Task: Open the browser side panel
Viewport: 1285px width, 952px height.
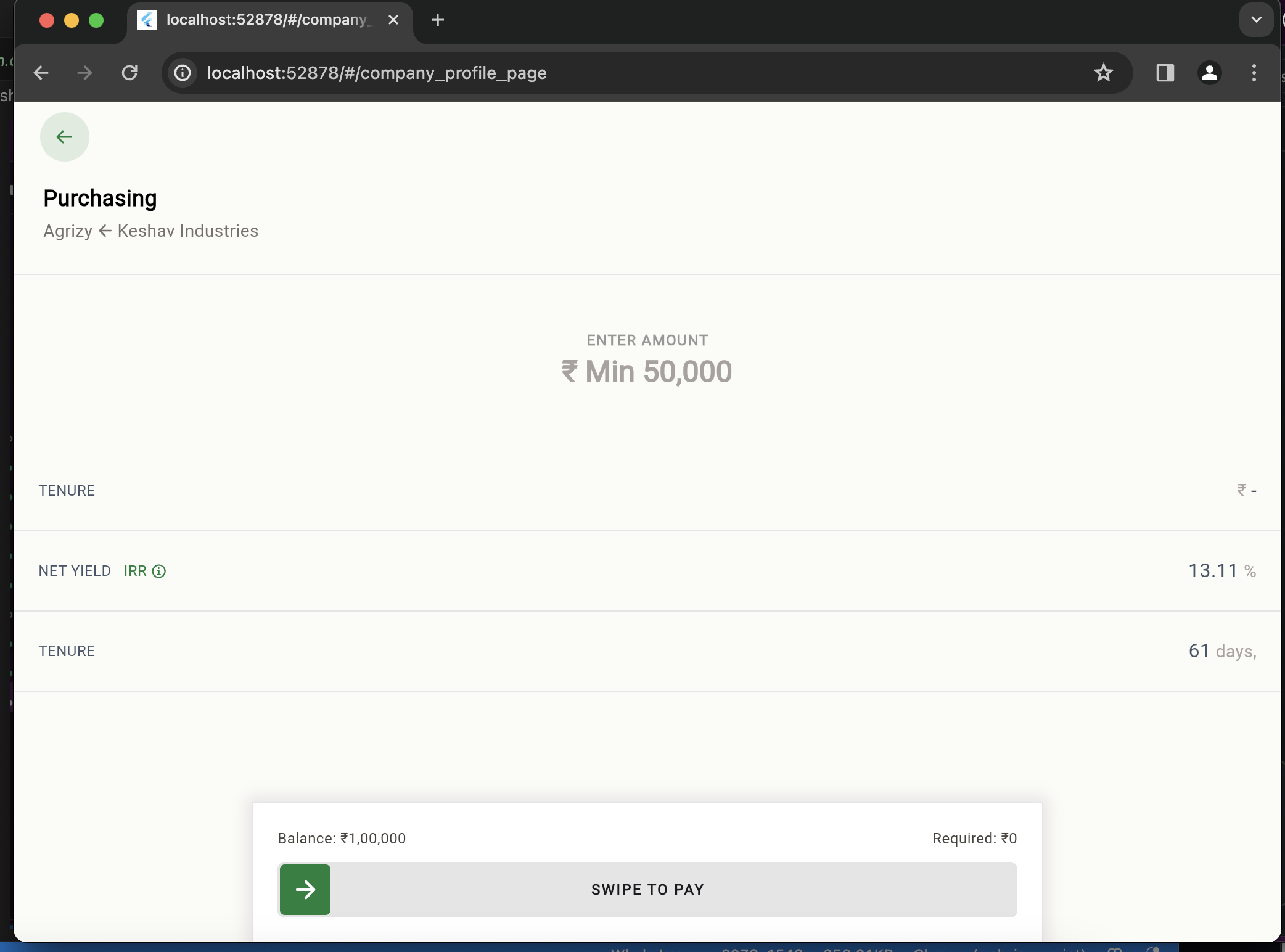Action: pyautogui.click(x=1165, y=73)
